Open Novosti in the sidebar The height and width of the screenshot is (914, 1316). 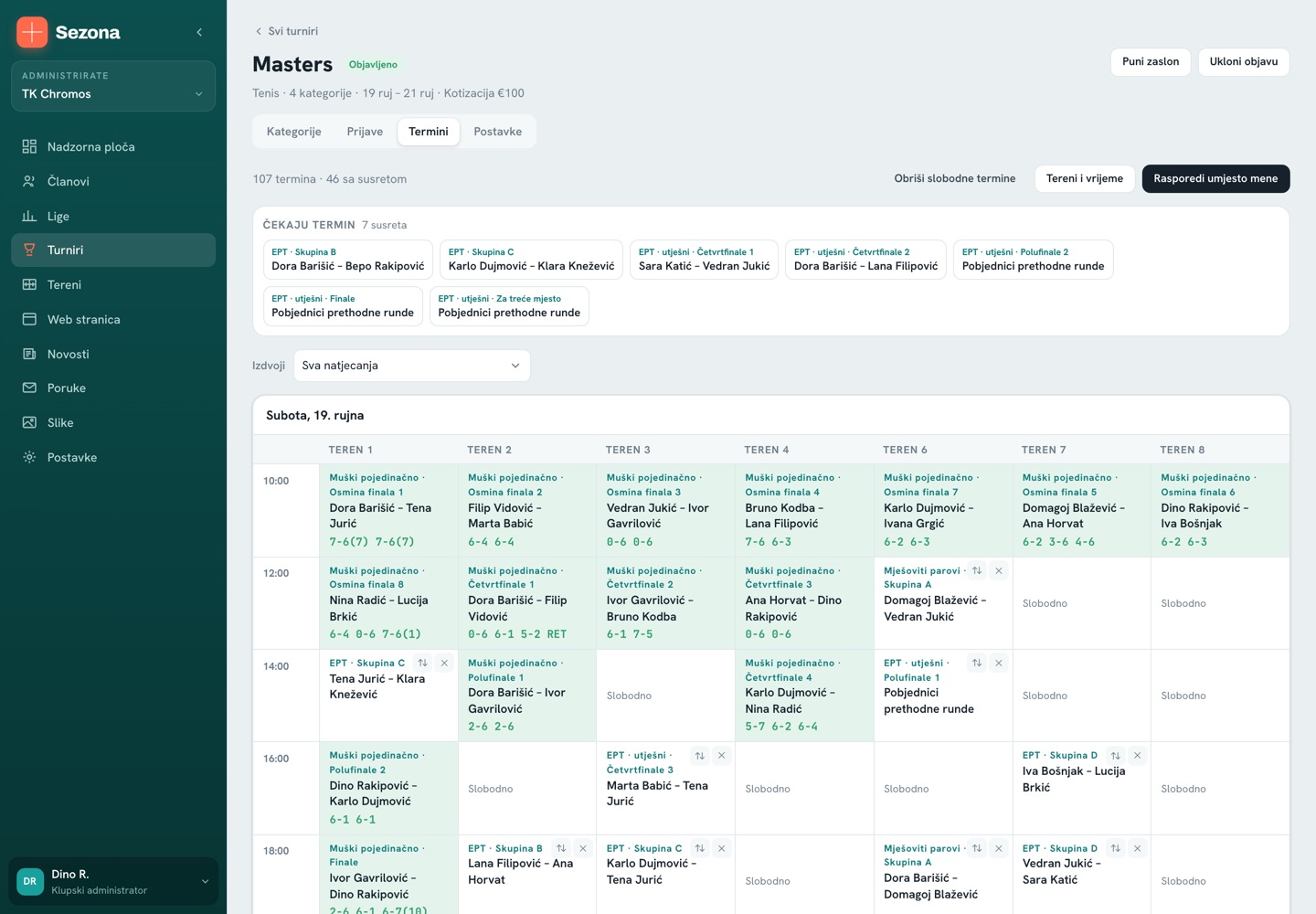click(x=113, y=354)
